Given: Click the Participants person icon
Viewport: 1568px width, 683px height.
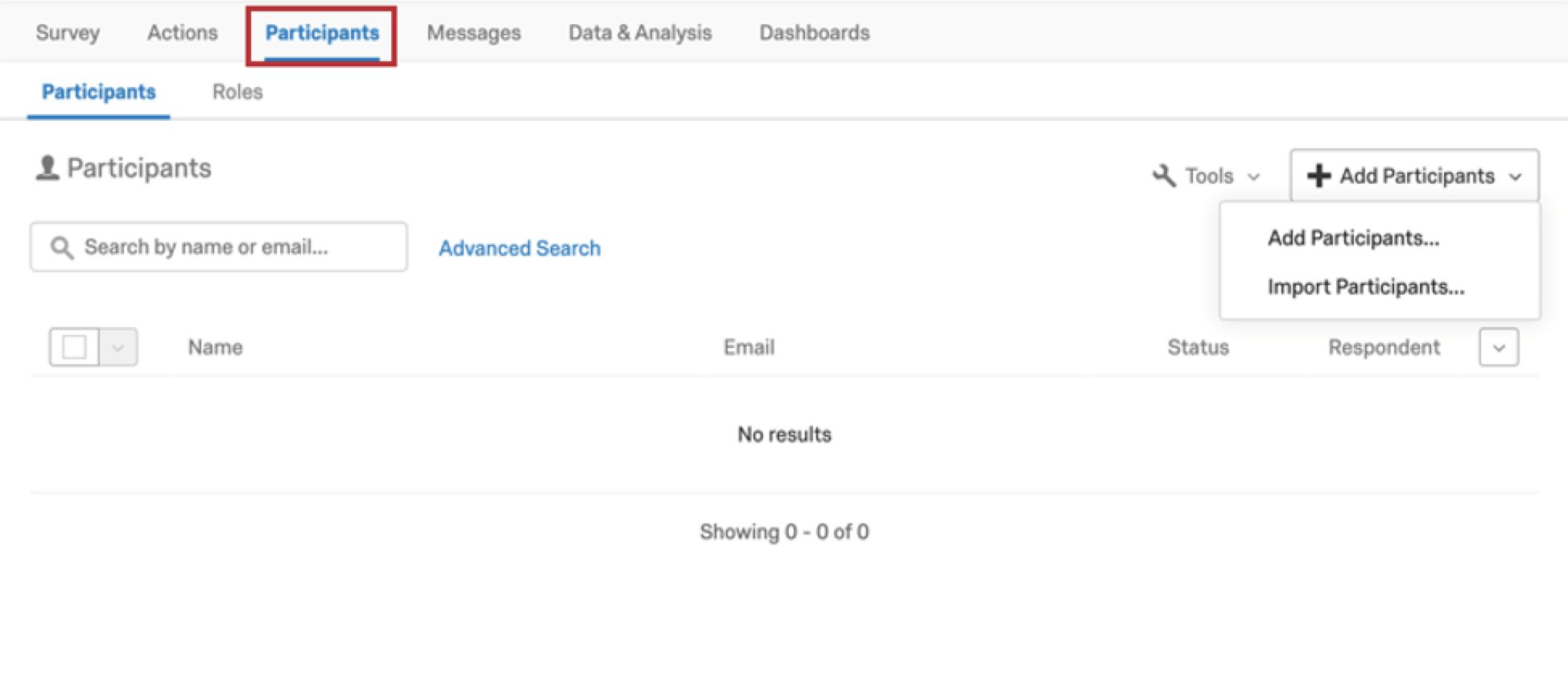Looking at the screenshot, I should pyautogui.click(x=47, y=168).
